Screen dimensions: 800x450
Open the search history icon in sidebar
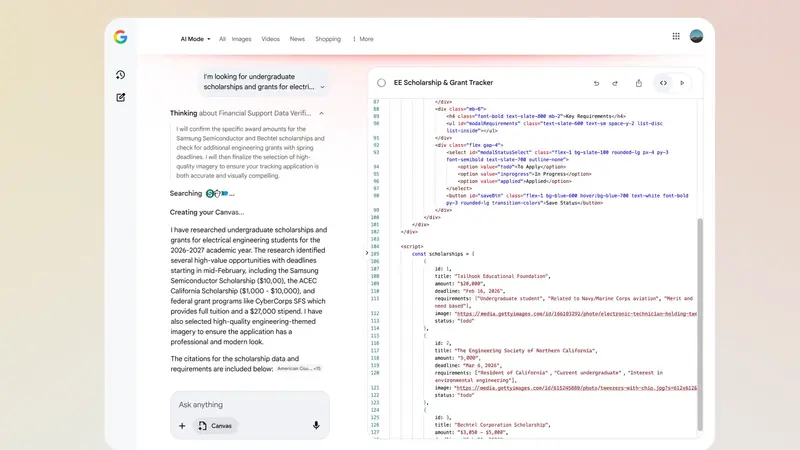coord(120,75)
